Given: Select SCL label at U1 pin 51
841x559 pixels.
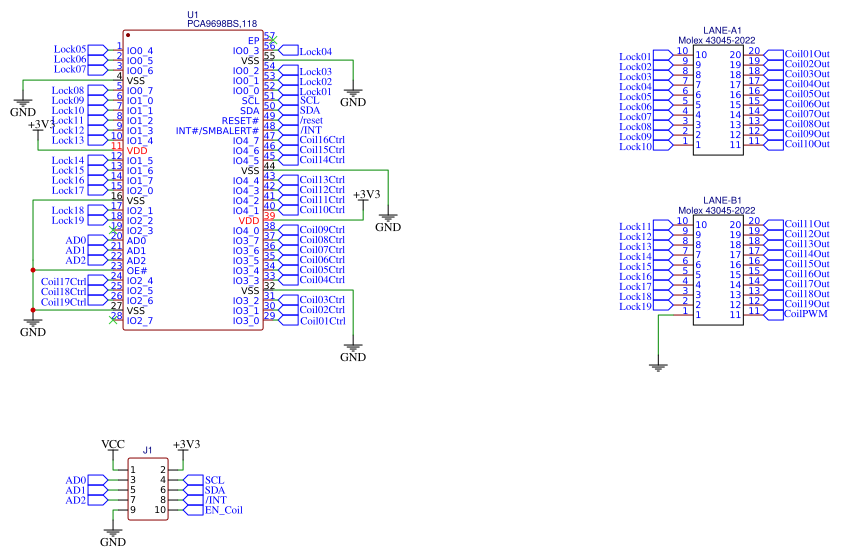Looking at the screenshot, I should 309,100.
